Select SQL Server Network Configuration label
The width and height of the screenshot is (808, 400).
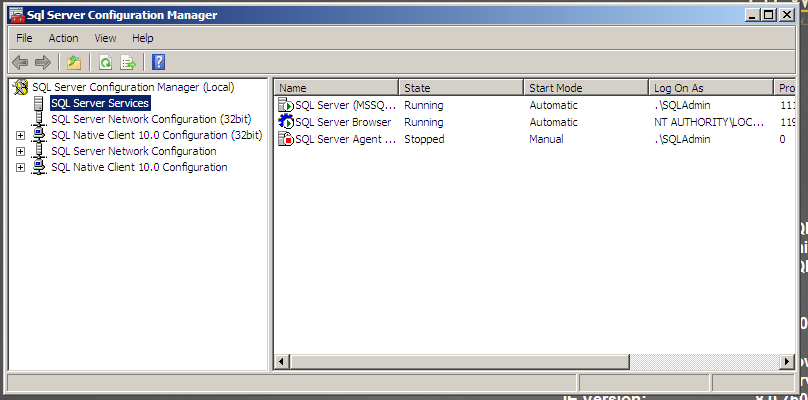(x=134, y=151)
